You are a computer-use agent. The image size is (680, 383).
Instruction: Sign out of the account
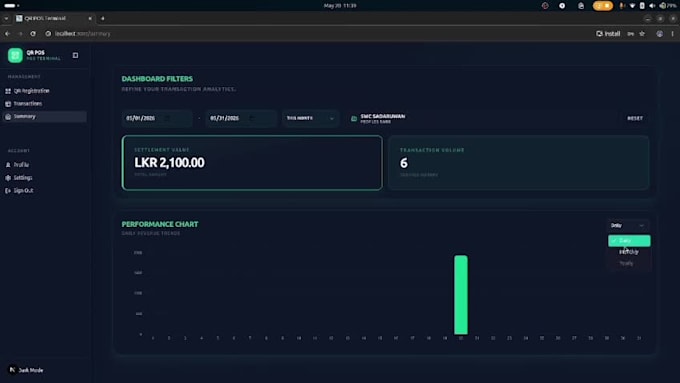coord(45,190)
